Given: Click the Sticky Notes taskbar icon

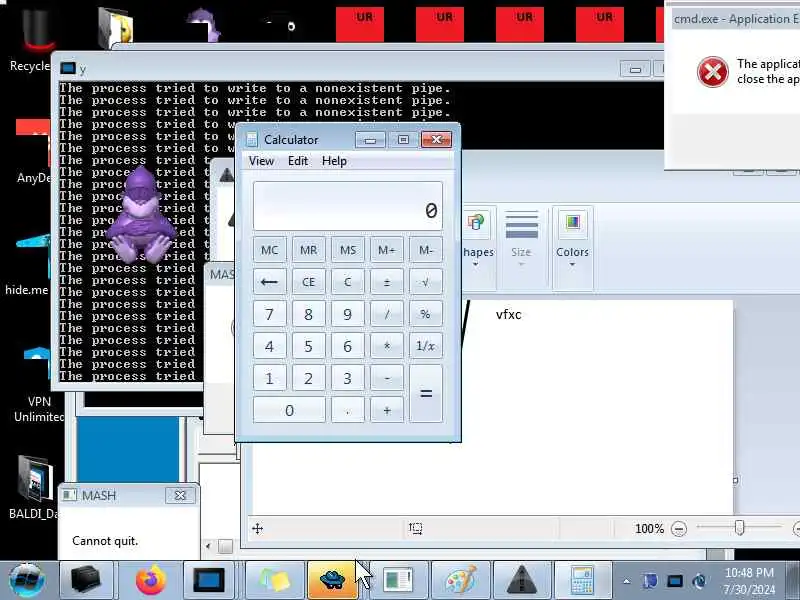Looking at the screenshot, I should pos(274,581).
